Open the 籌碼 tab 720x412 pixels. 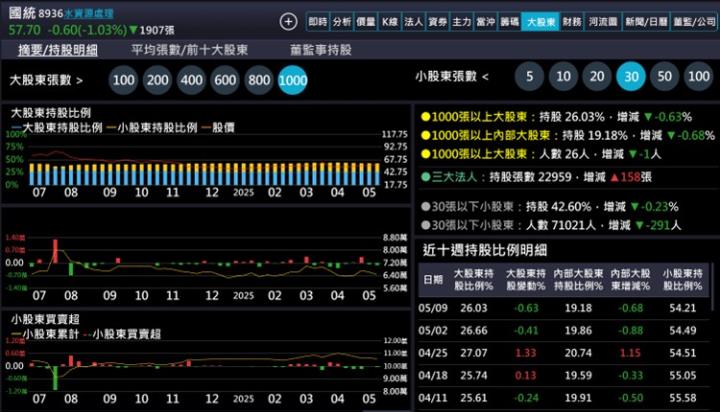click(x=509, y=22)
